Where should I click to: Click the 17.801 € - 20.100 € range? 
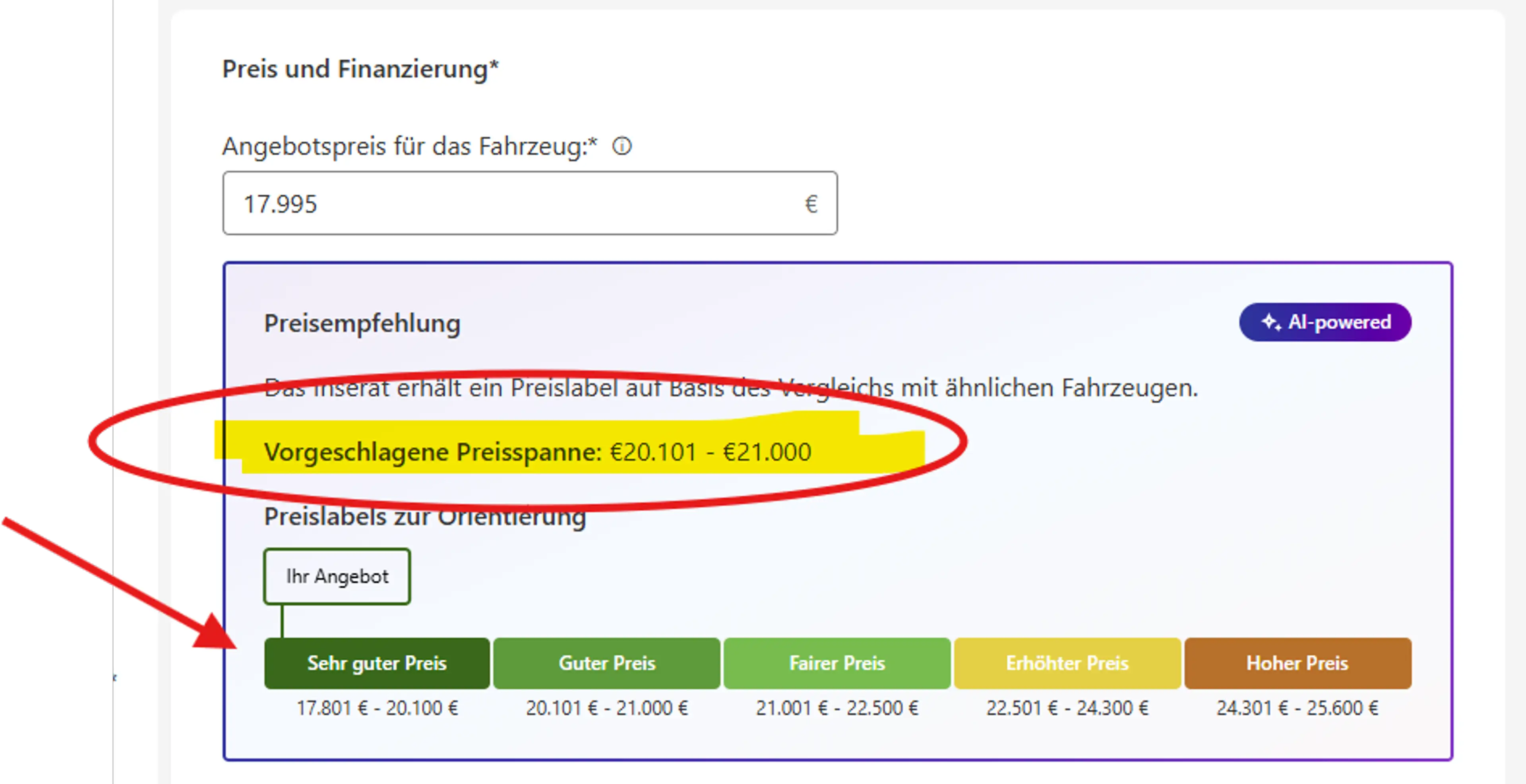click(378, 708)
